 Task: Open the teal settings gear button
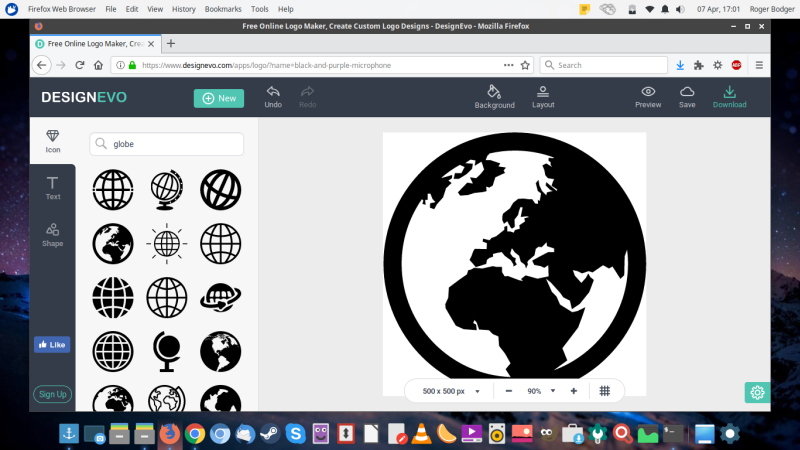pos(757,392)
